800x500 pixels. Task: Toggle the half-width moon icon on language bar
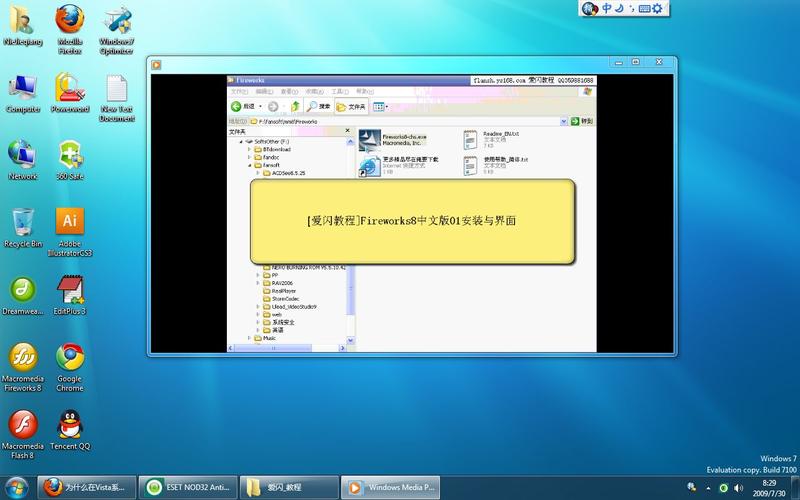(619, 8)
